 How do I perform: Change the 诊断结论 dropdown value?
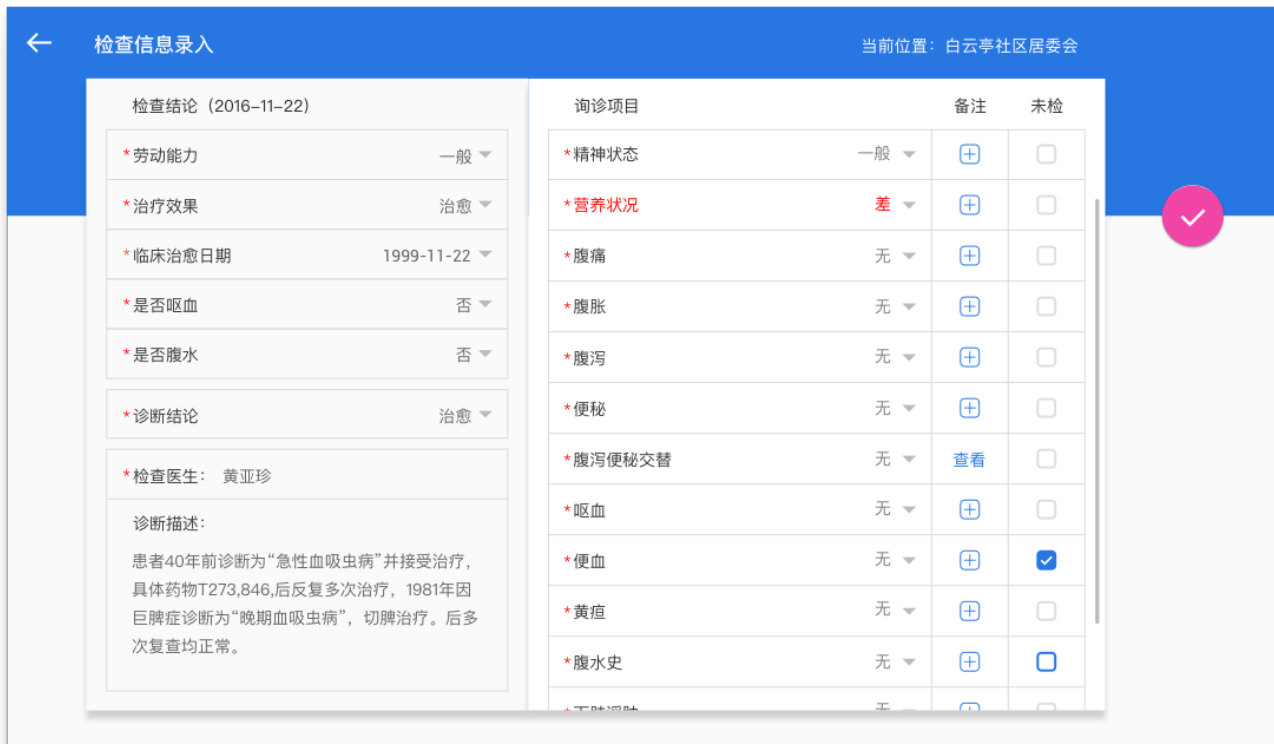pyautogui.click(x=466, y=416)
